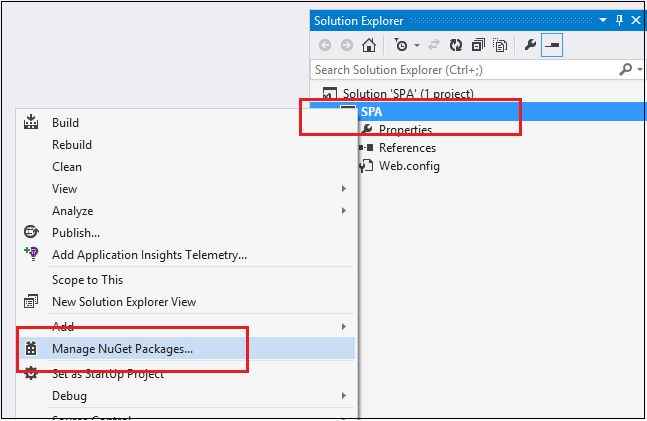
Task: Expand the View submenu arrow
Action: tap(344, 189)
